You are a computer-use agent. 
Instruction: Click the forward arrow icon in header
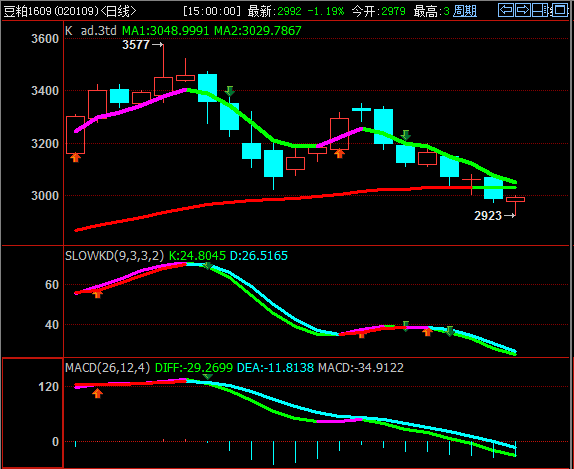(x=523, y=10)
